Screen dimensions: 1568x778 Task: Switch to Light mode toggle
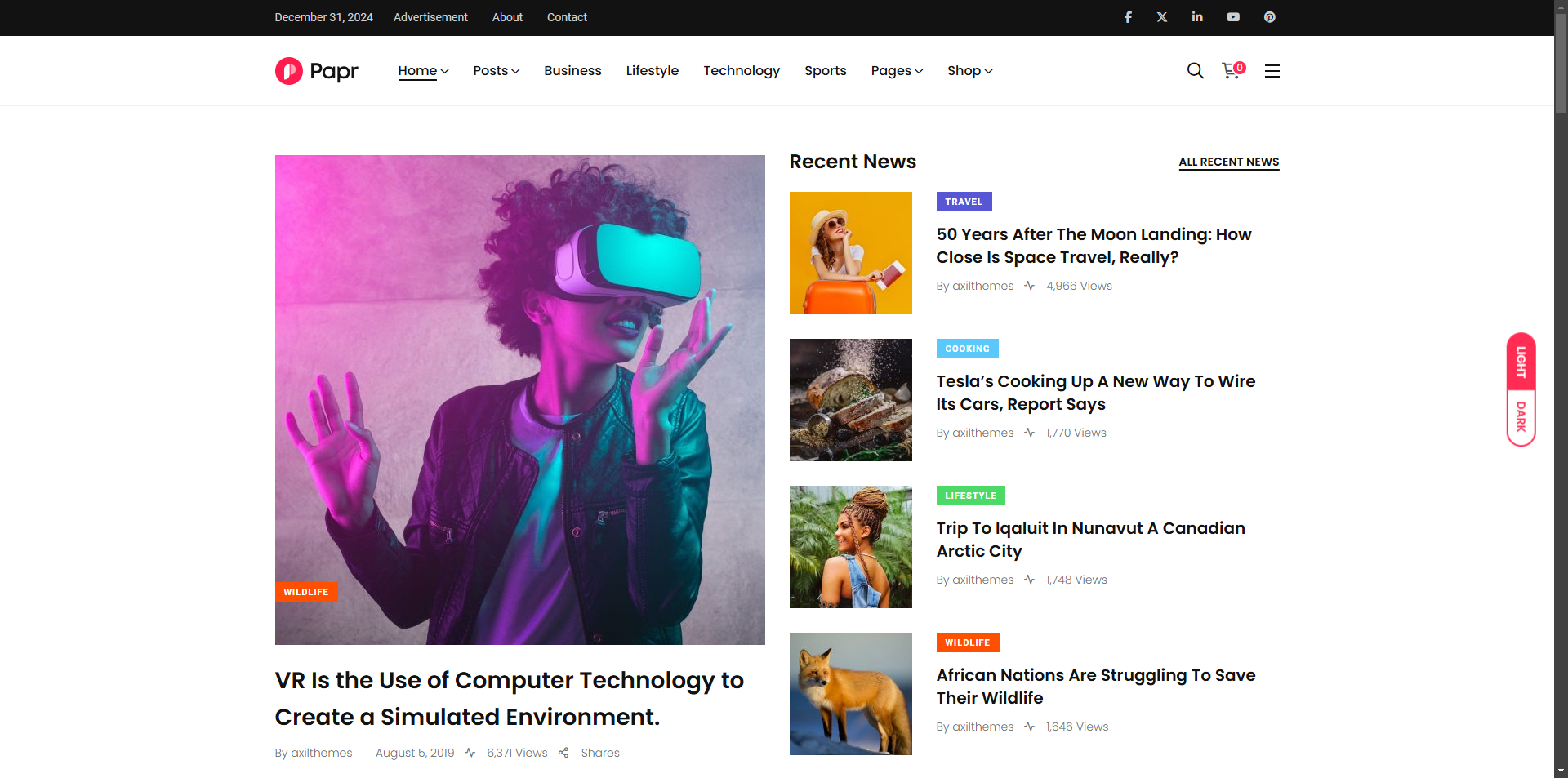point(1521,362)
